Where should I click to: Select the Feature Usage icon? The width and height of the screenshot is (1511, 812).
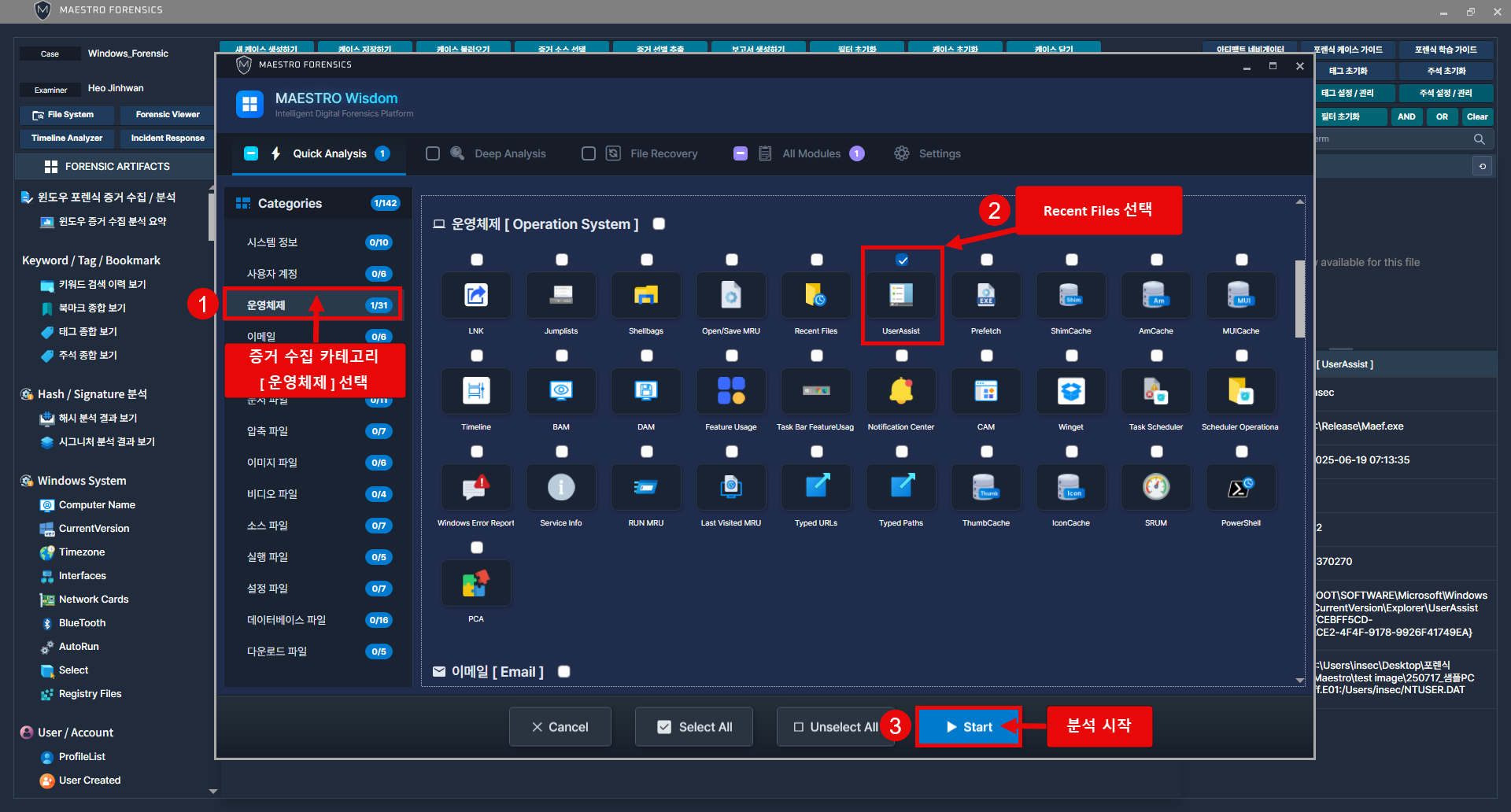click(731, 391)
